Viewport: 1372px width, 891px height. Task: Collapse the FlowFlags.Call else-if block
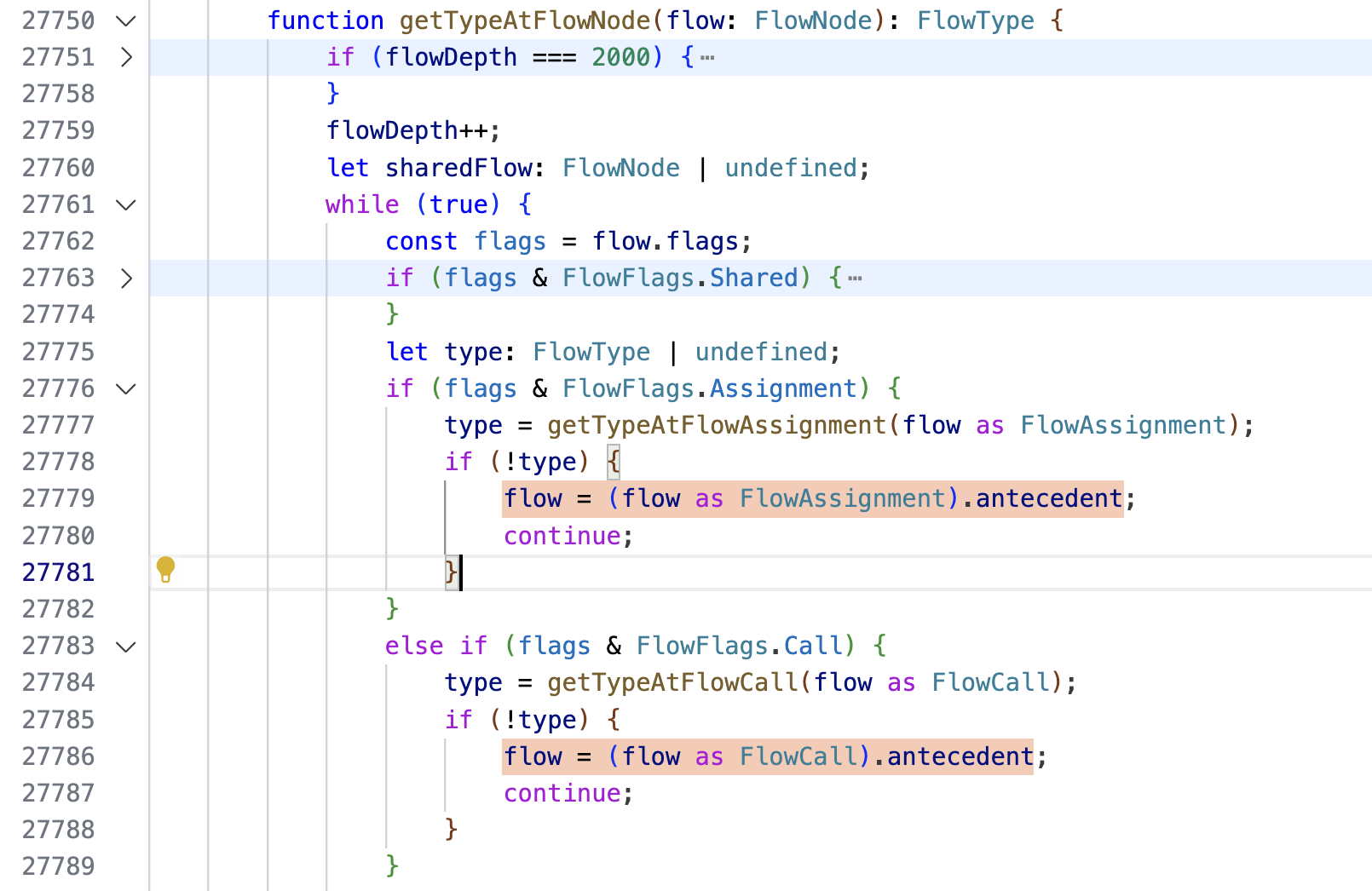point(126,646)
